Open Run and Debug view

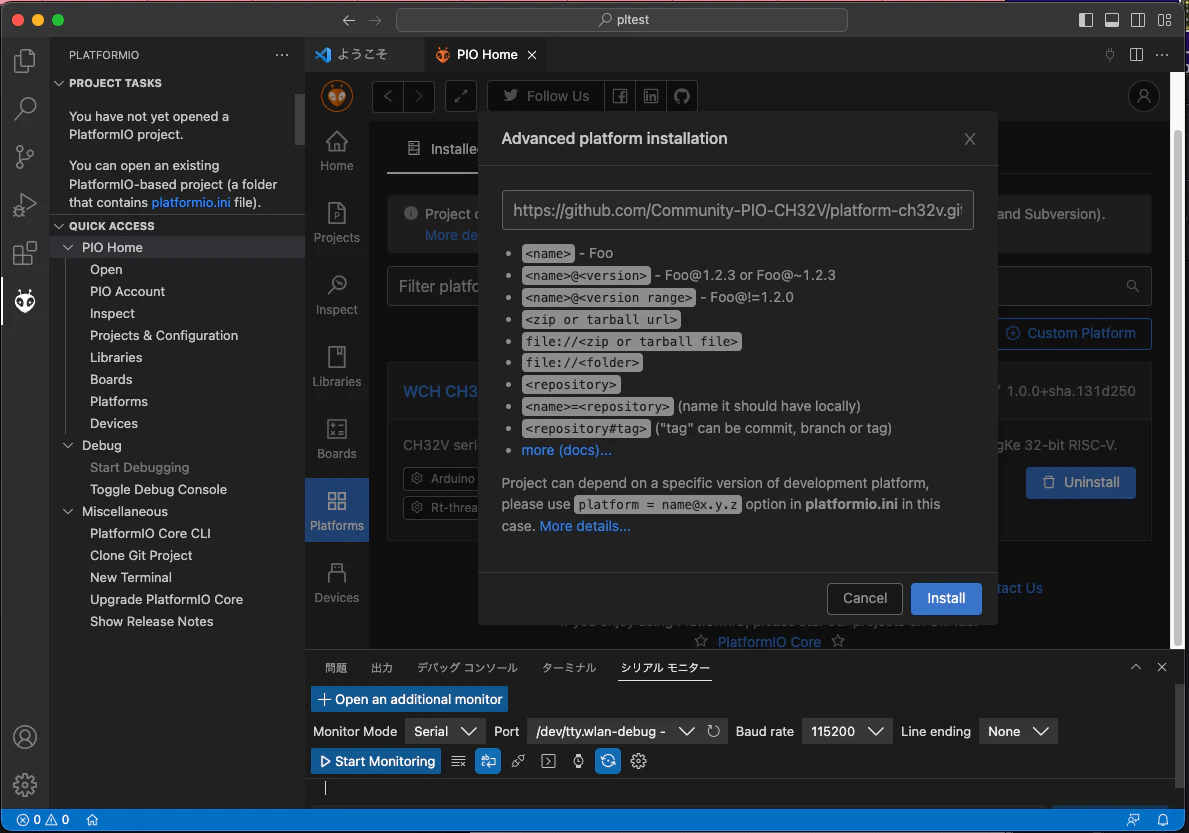click(24, 205)
